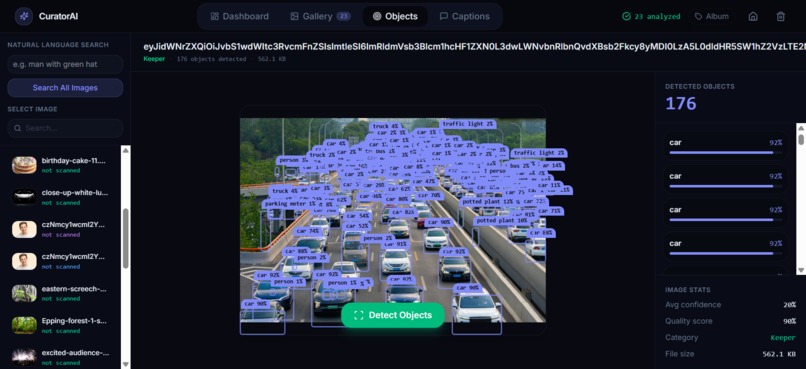
Task: Click the 'Quality score' 90% value
Action: tap(791, 321)
